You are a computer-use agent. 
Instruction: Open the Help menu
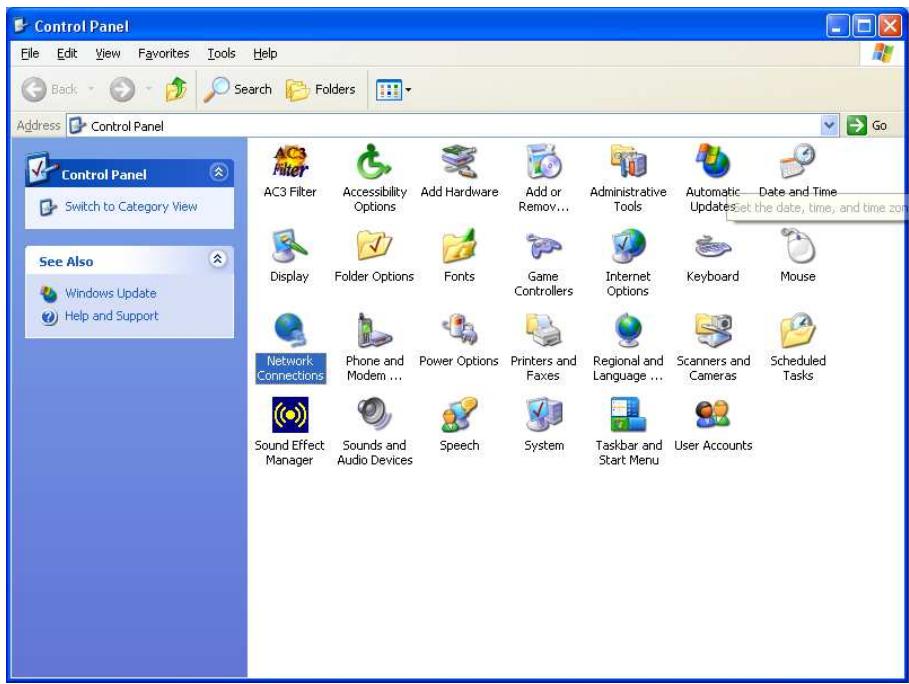(x=265, y=53)
